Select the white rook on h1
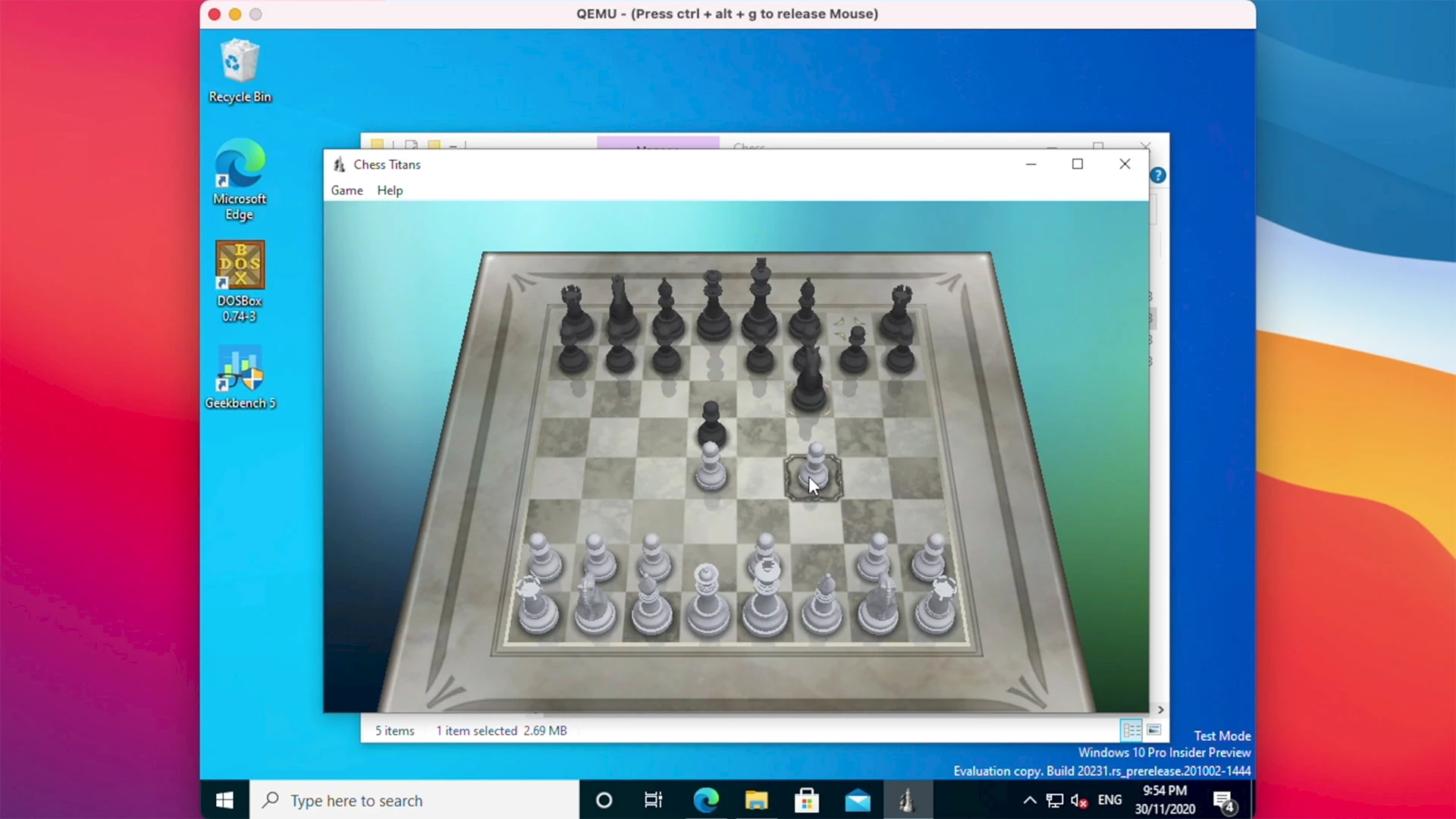The height and width of the screenshot is (819, 1456). click(x=937, y=605)
